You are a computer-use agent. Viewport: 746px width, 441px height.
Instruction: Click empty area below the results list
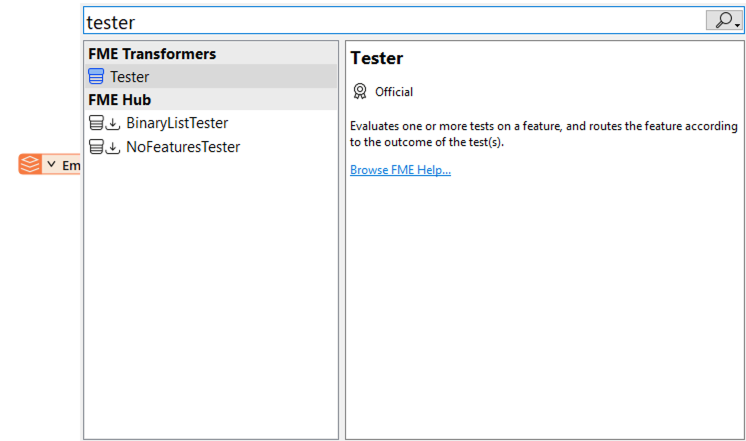click(x=210, y=300)
